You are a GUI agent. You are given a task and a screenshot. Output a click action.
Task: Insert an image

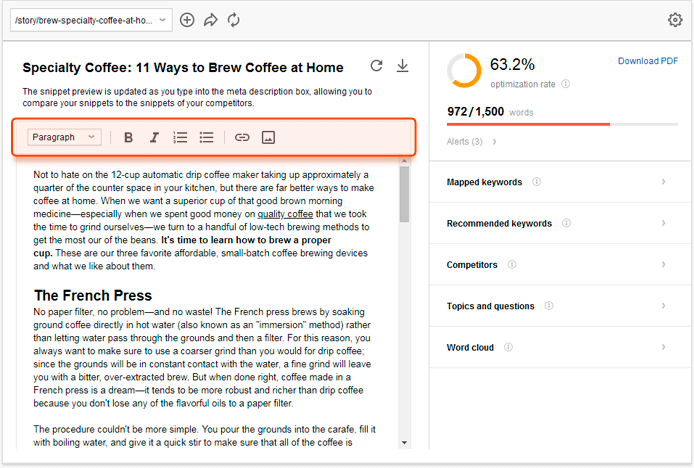pos(268,137)
